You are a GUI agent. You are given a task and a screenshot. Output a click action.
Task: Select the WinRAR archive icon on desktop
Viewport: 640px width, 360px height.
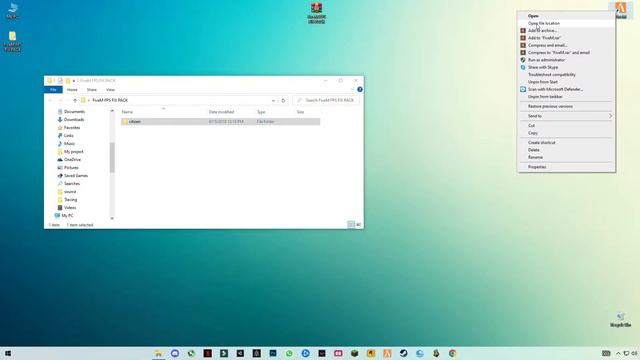click(317, 13)
